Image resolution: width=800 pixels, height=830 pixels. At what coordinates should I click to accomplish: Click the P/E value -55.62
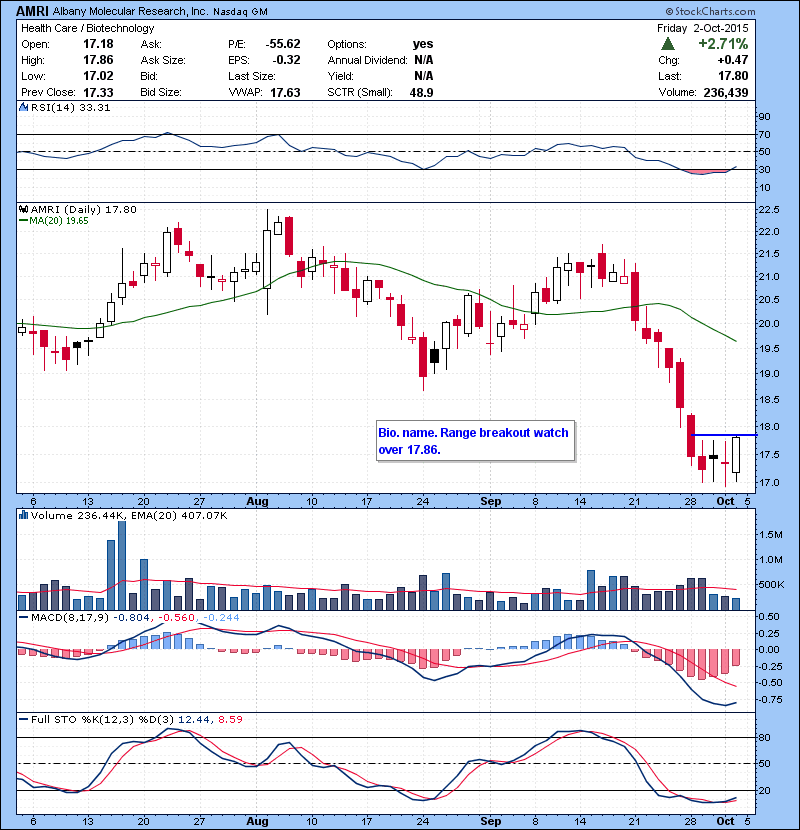coord(283,43)
